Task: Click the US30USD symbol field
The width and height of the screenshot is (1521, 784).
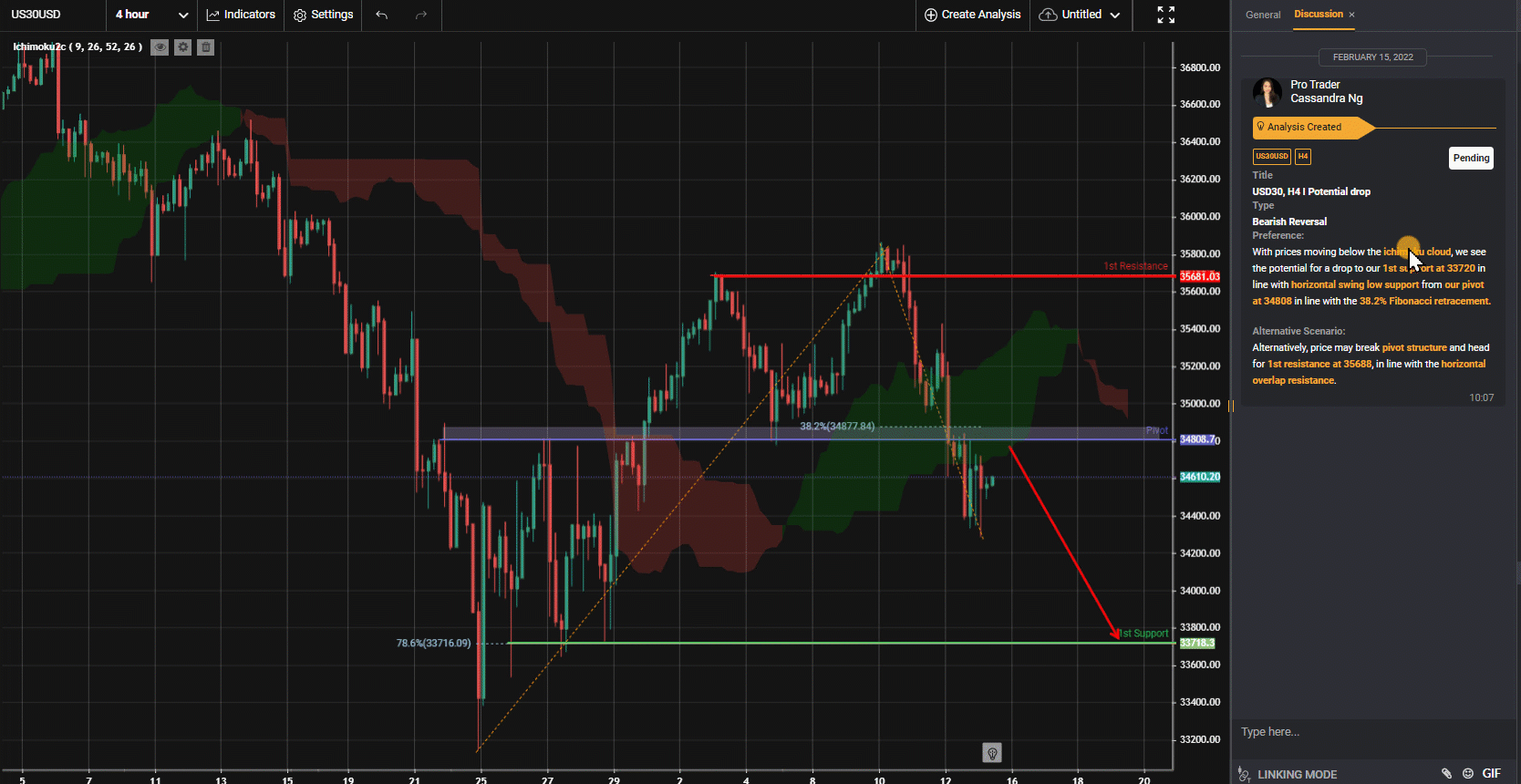Action: tap(53, 15)
